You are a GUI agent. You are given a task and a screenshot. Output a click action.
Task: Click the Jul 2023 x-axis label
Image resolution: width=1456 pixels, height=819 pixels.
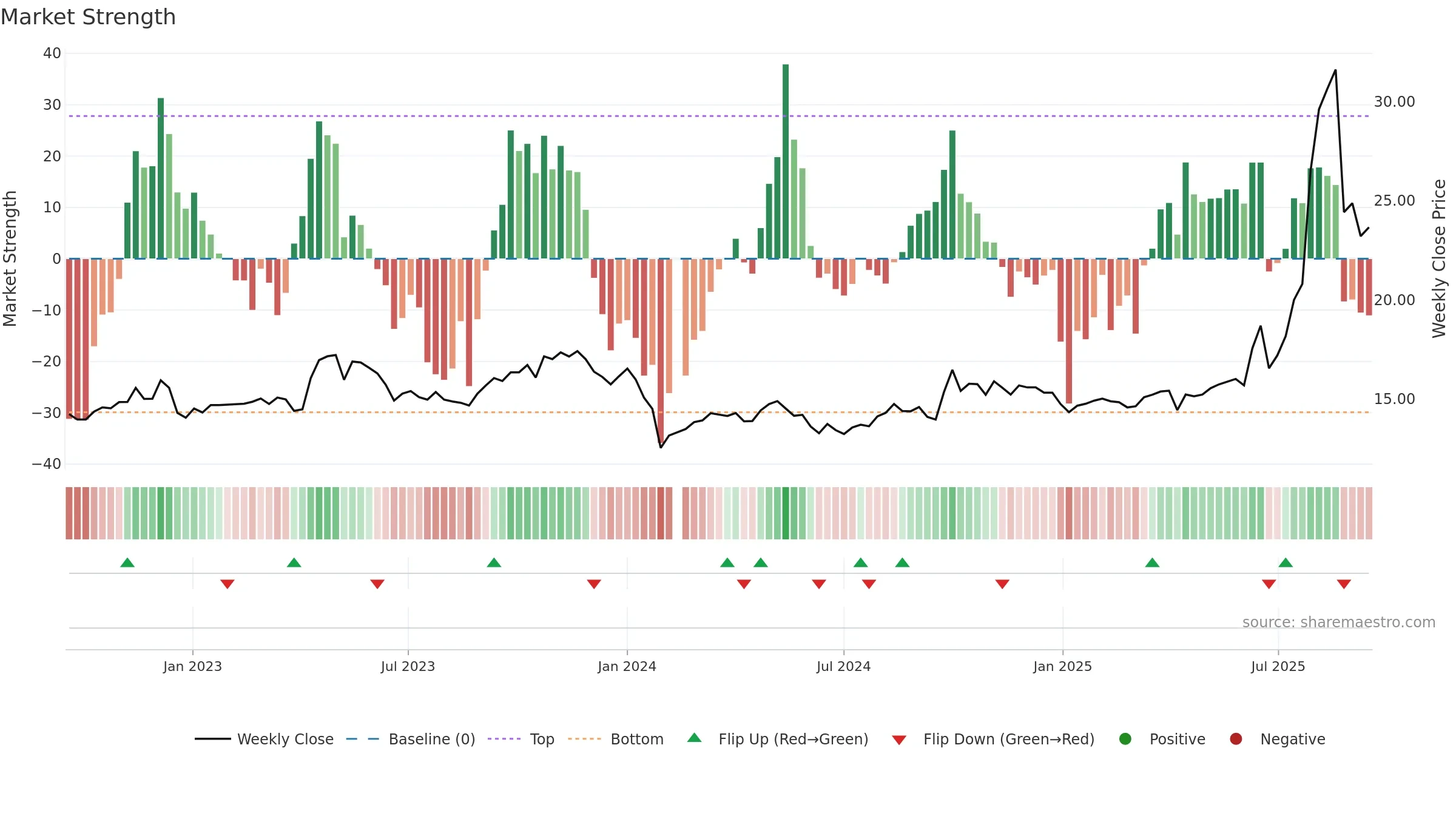point(408,666)
